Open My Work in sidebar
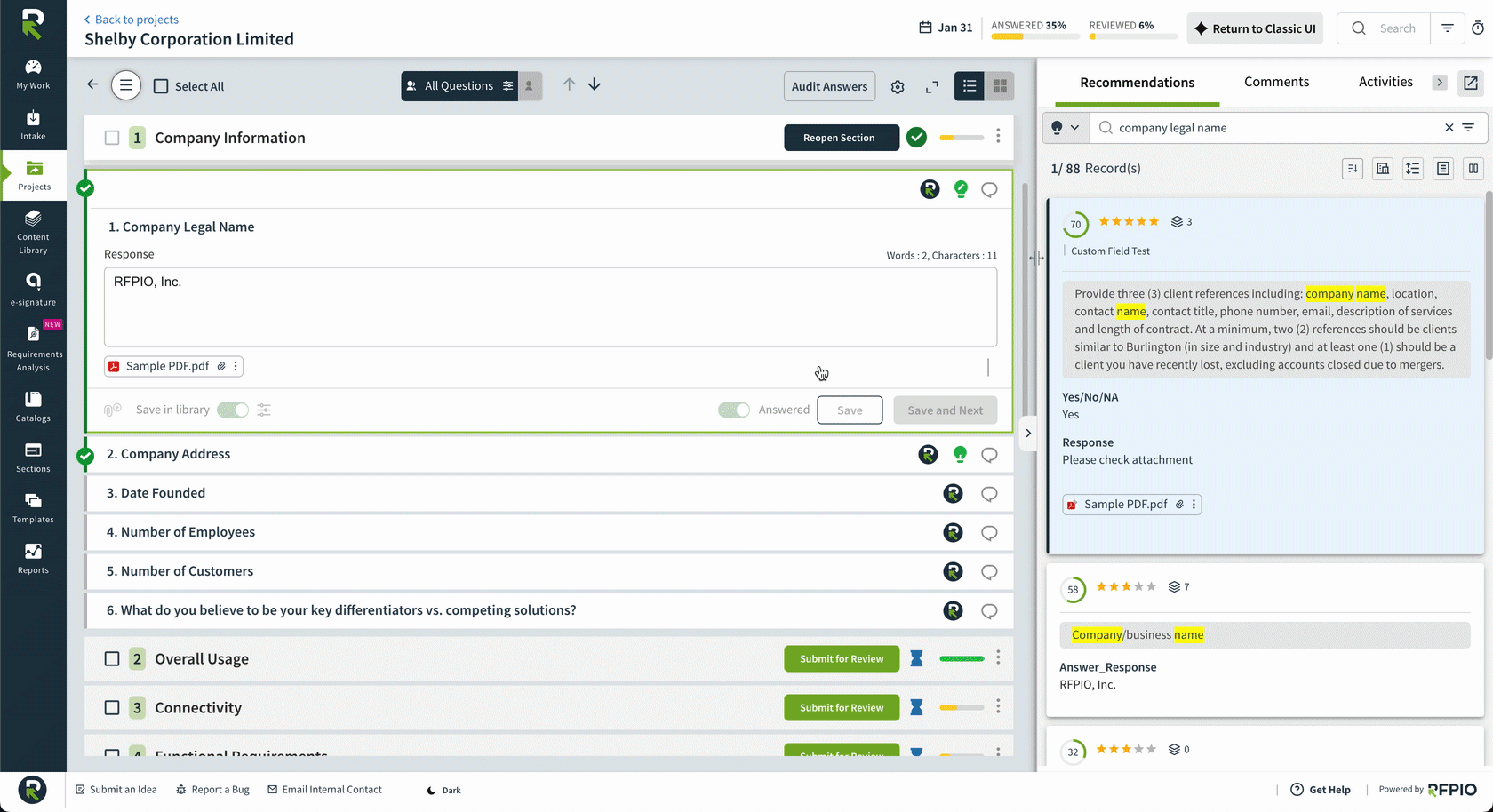The height and width of the screenshot is (812, 1493). point(33,75)
